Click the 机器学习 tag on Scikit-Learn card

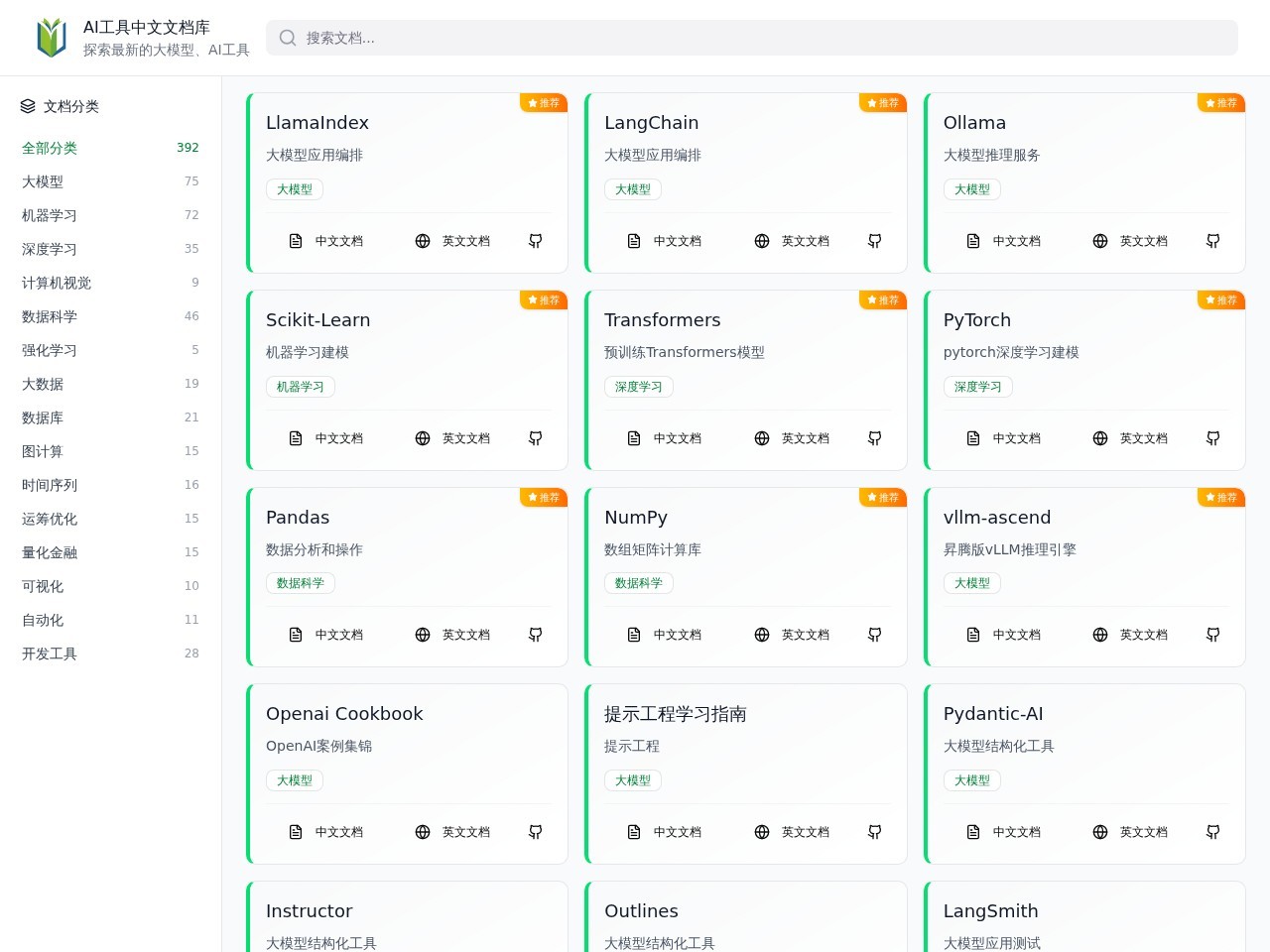(x=301, y=387)
